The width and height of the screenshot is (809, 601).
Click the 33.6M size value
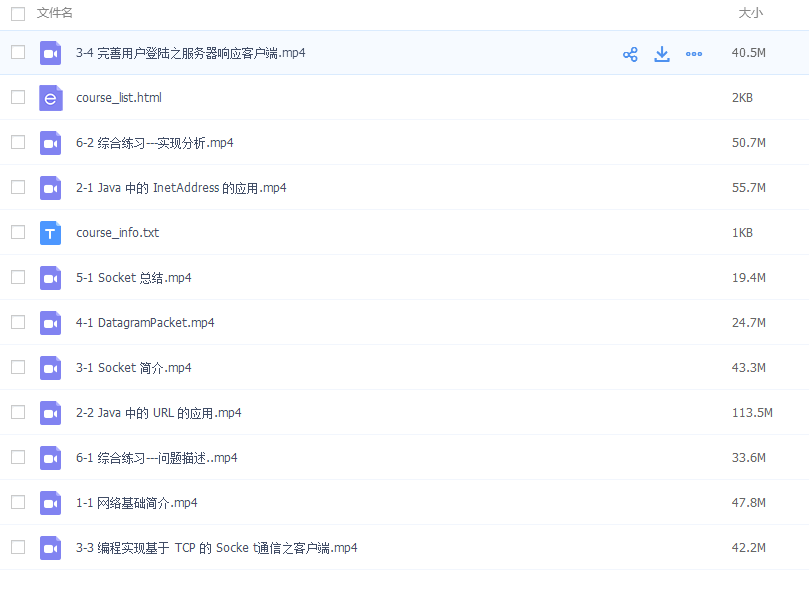click(x=749, y=458)
